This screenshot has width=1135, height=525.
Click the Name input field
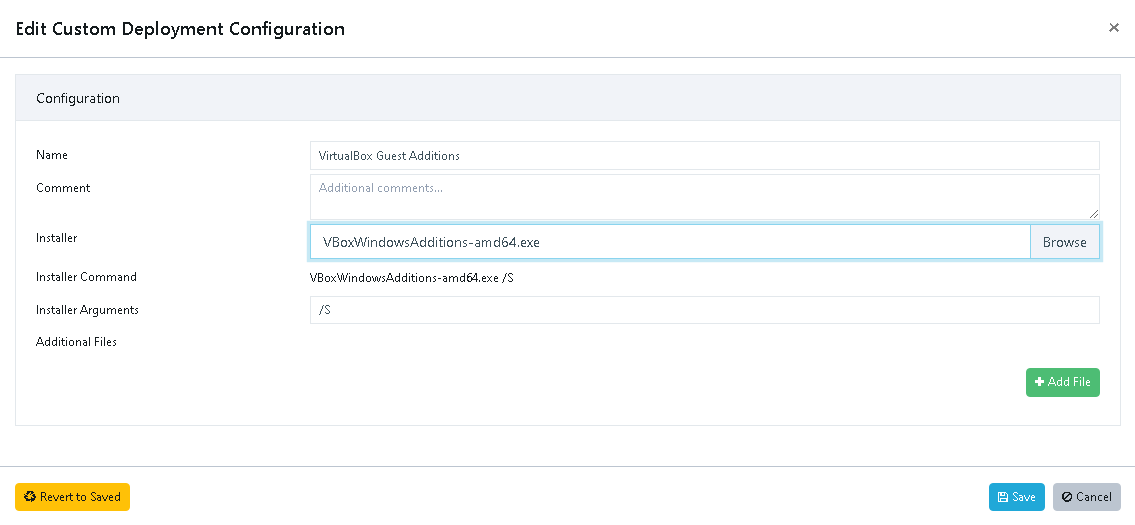pos(704,156)
